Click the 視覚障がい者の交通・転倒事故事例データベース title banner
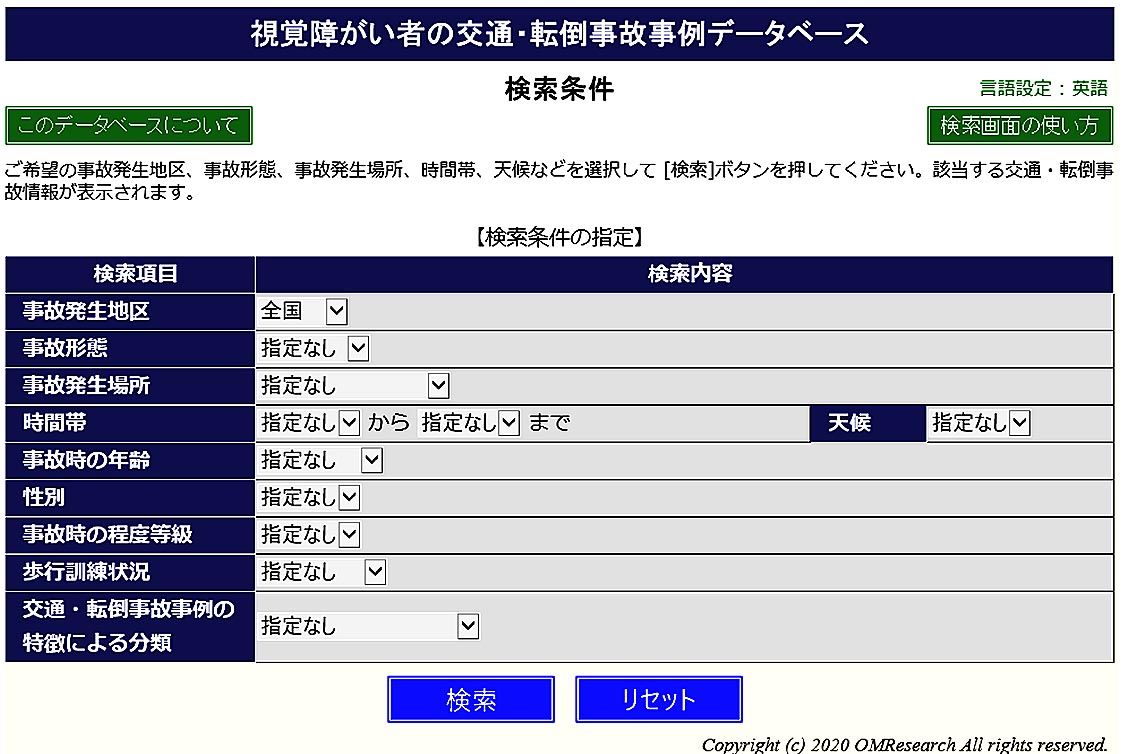Image resolution: width=1124 pixels, height=754 pixels. pos(559,34)
